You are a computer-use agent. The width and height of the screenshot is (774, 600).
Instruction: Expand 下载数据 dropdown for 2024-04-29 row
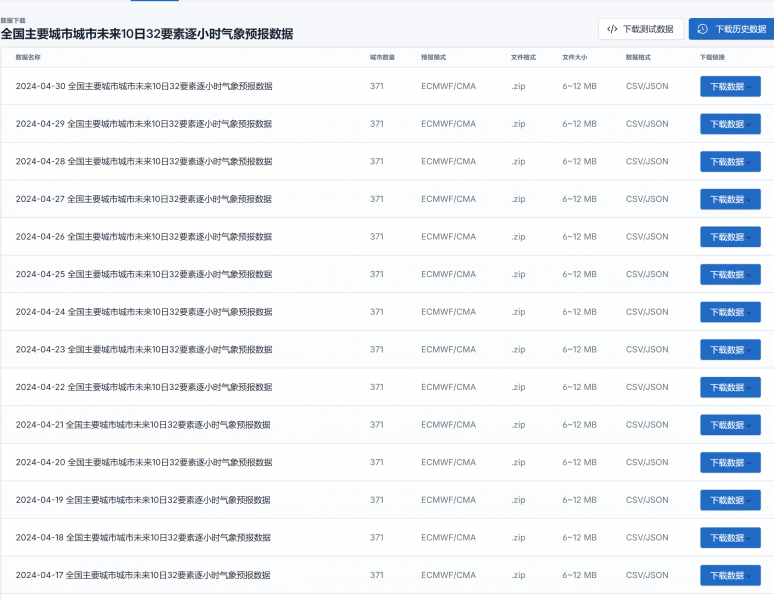(x=730, y=124)
